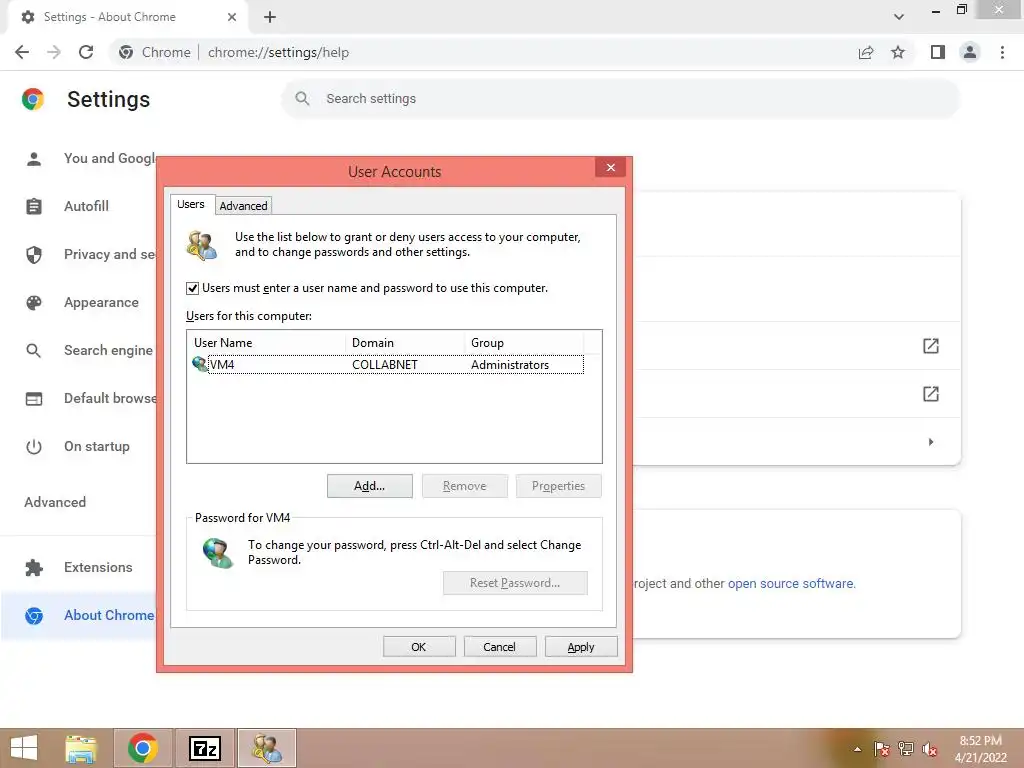The height and width of the screenshot is (768, 1024).
Task: Open File Explorer from taskbar
Action: click(x=81, y=748)
